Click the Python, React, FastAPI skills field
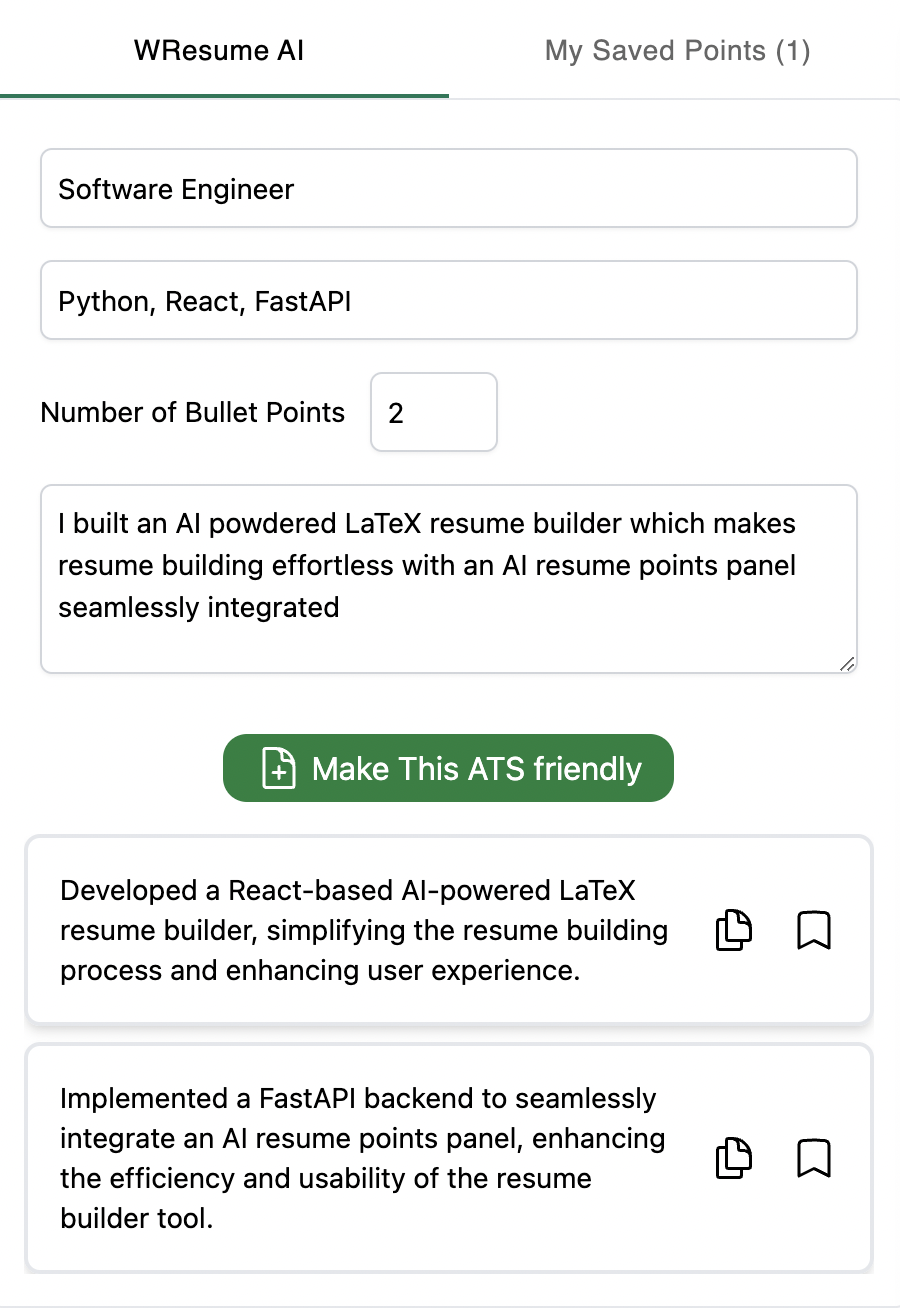Image resolution: width=900 pixels, height=1308 pixels. pyautogui.click(x=449, y=300)
